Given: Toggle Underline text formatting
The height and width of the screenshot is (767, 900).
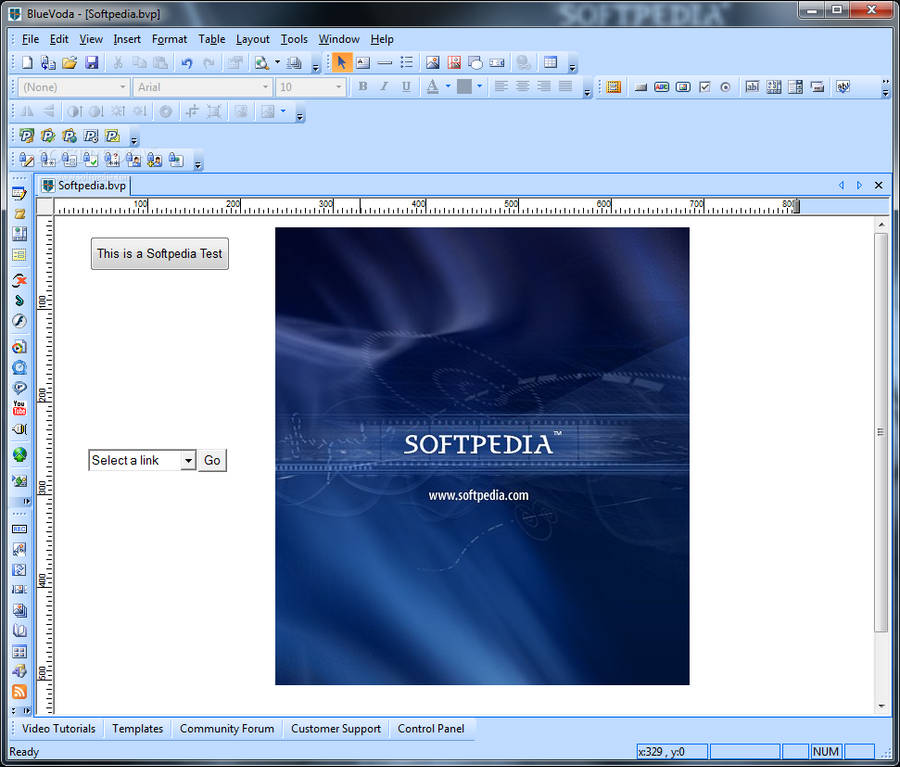Looking at the screenshot, I should tap(406, 87).
